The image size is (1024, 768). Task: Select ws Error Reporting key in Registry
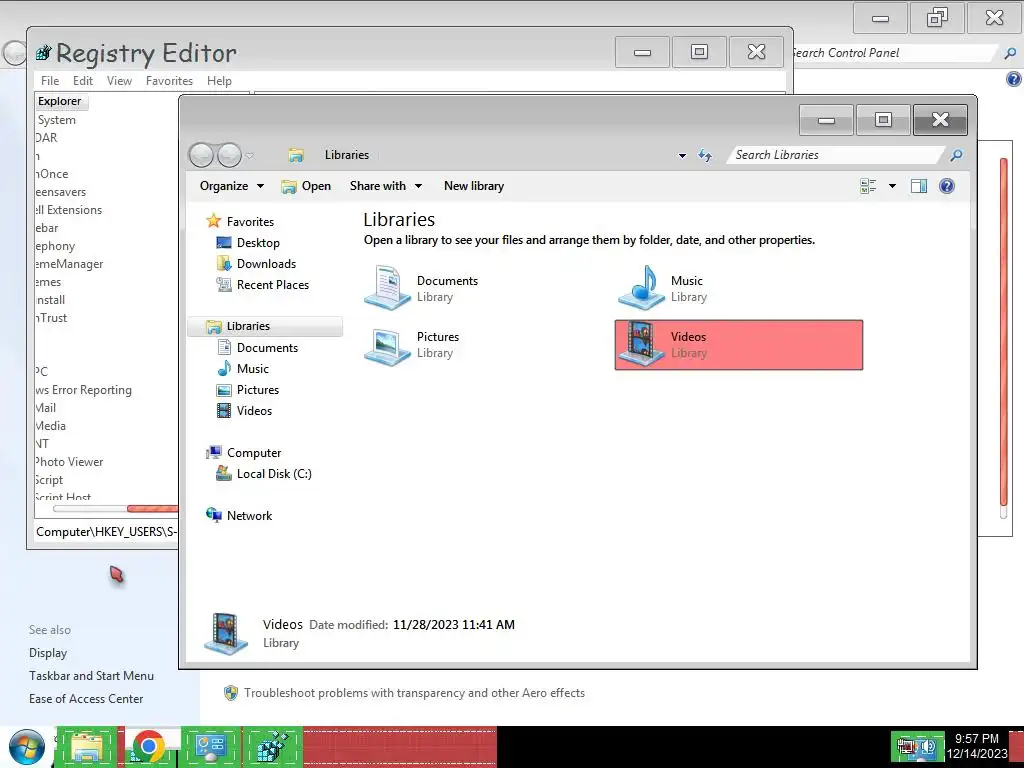click(x=84, y=390)
